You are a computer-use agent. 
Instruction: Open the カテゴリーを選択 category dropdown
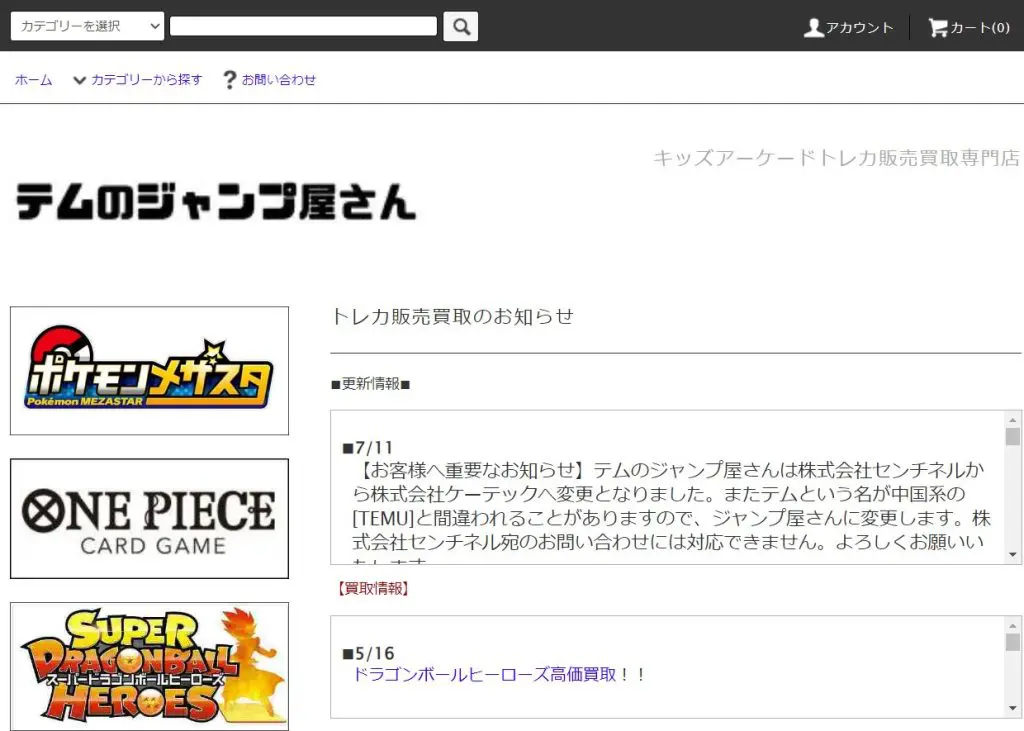tap(87, 26)
